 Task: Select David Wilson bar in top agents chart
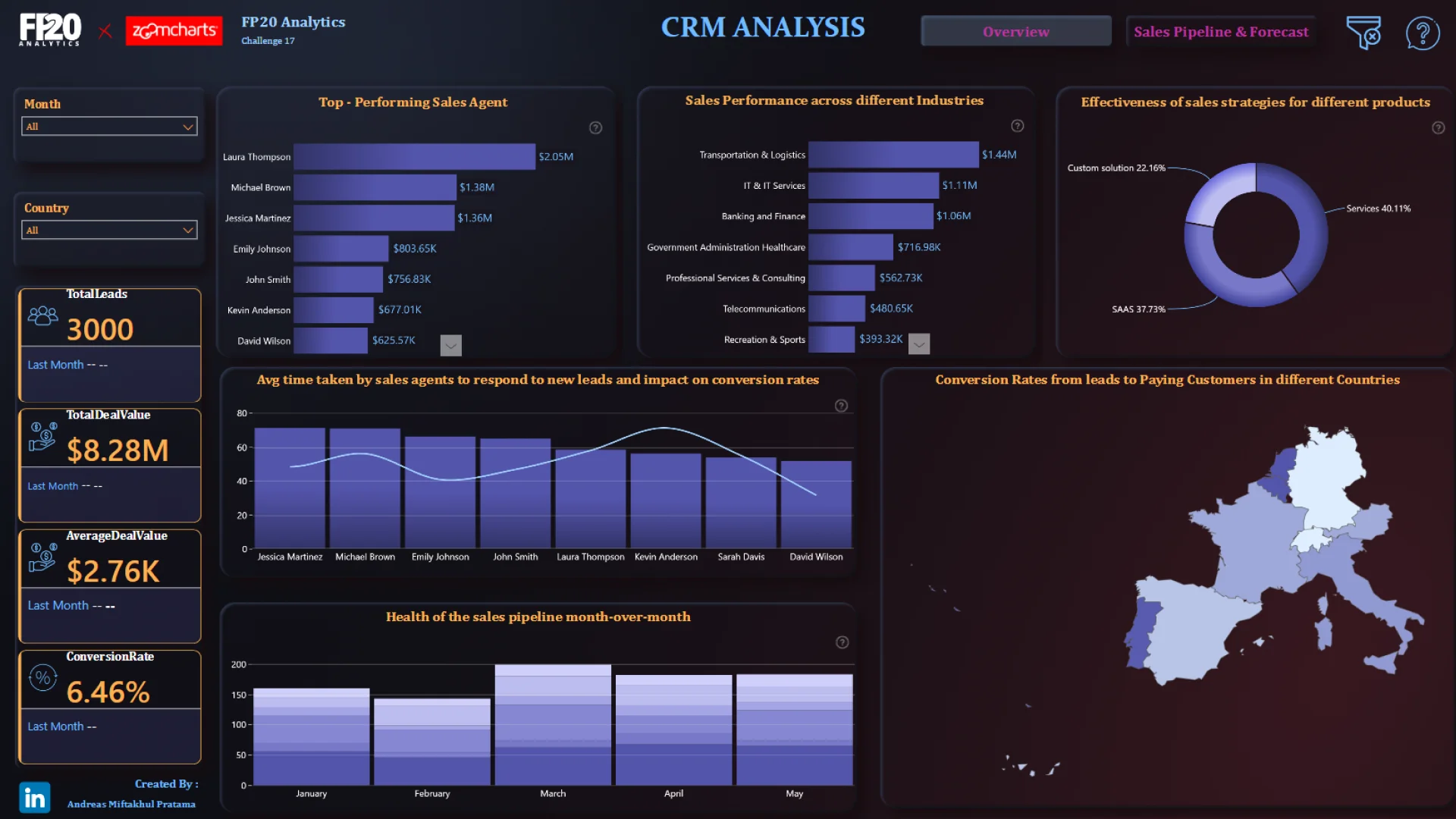click(x=331, y=340)
